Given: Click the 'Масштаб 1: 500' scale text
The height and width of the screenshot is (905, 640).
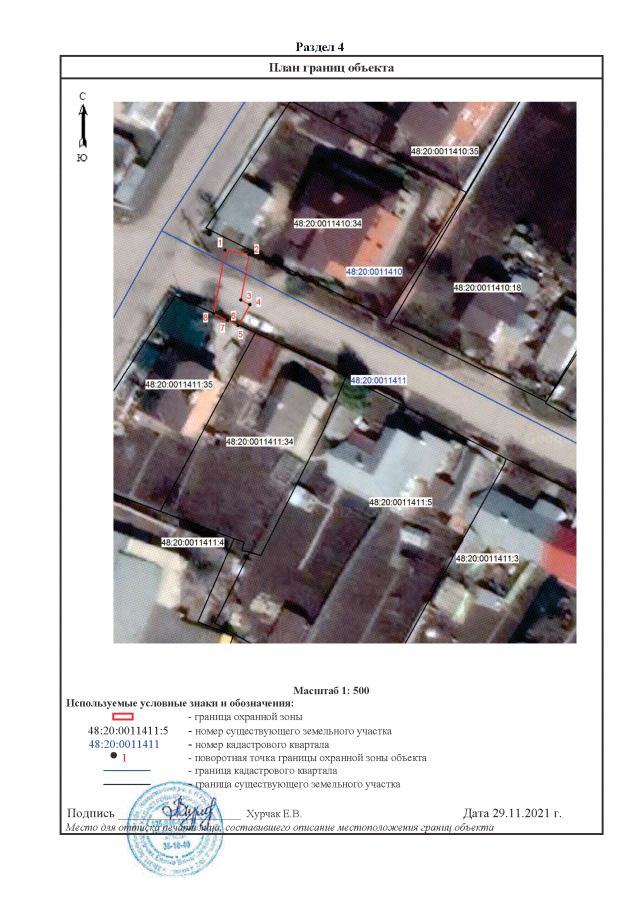Looking at the screenshot, I should [x=332, y=691].
